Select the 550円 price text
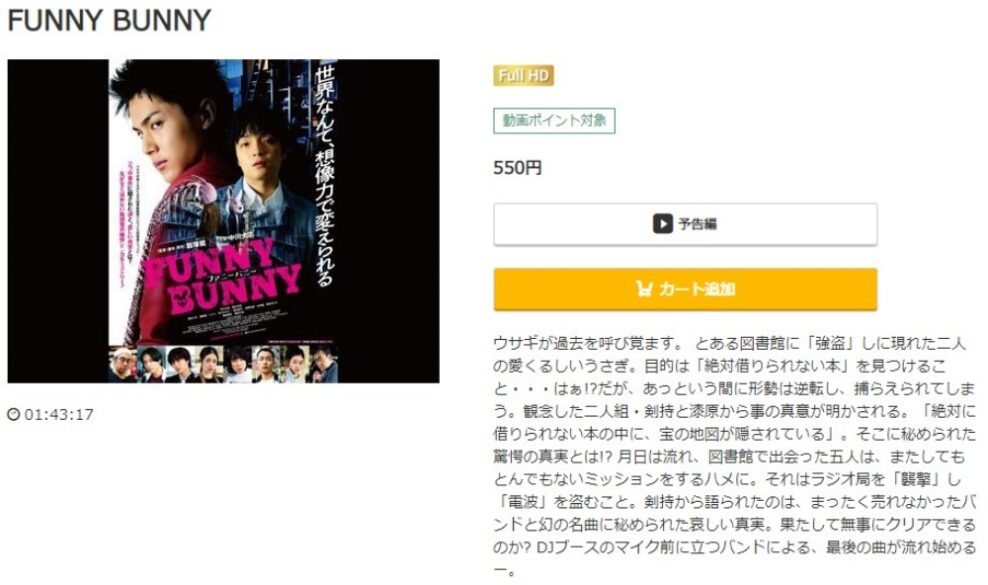Image resolution: width=988 pixels, height=585 pixels. pos(517,168)
